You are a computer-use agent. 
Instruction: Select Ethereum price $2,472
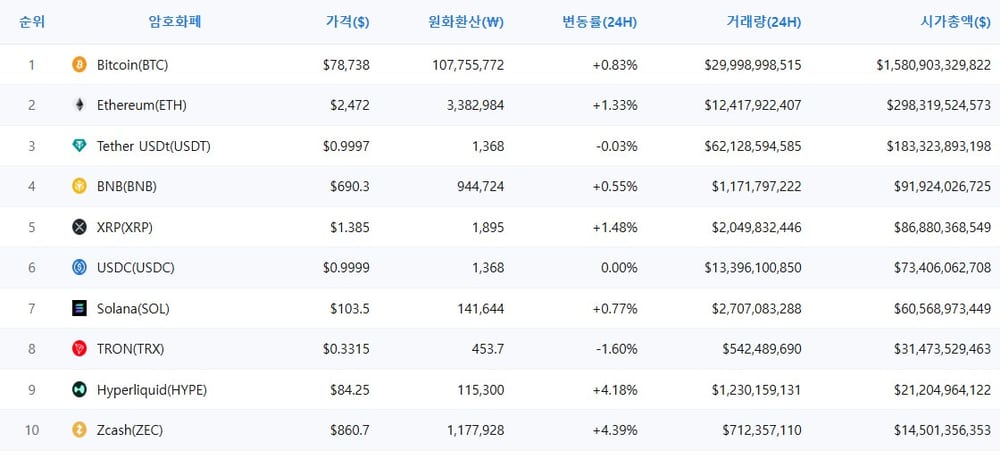click(349, 105)
